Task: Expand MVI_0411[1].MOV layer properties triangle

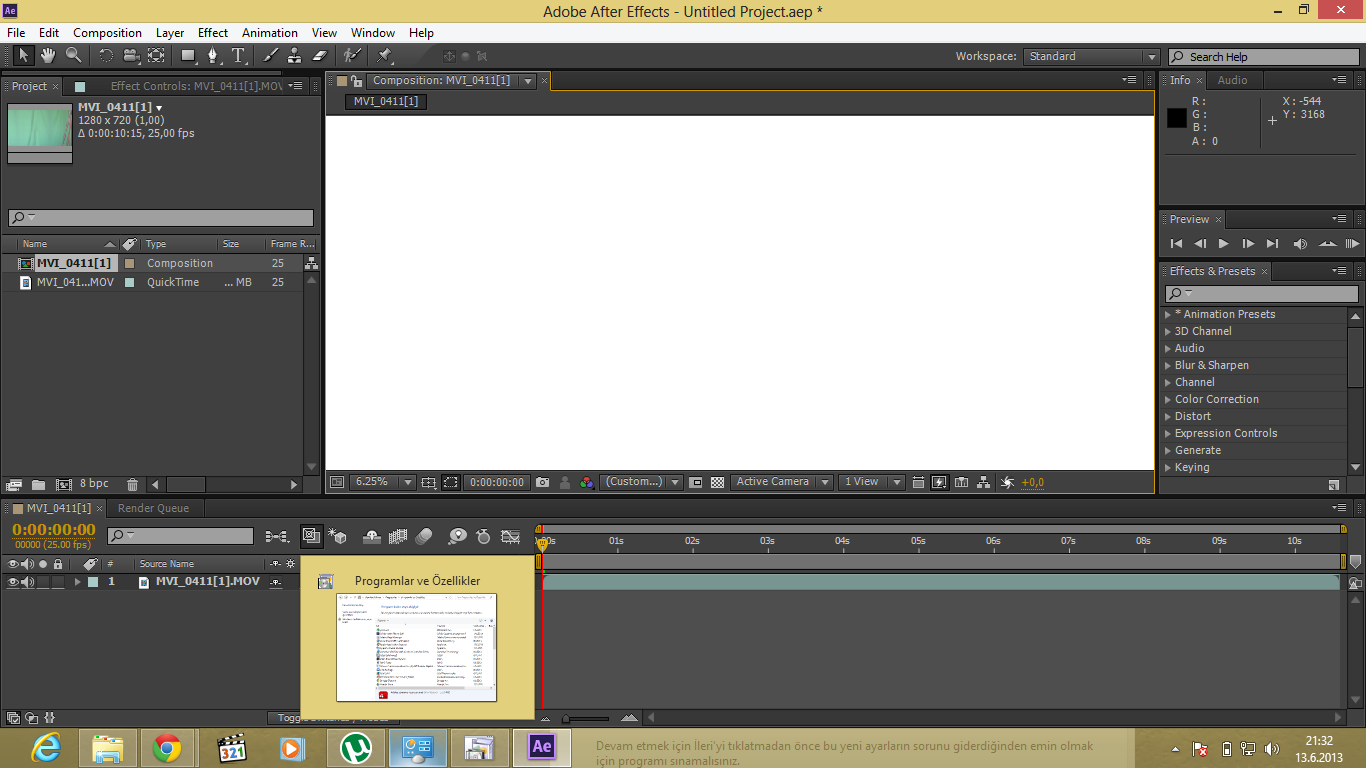Action: [77, 582]
